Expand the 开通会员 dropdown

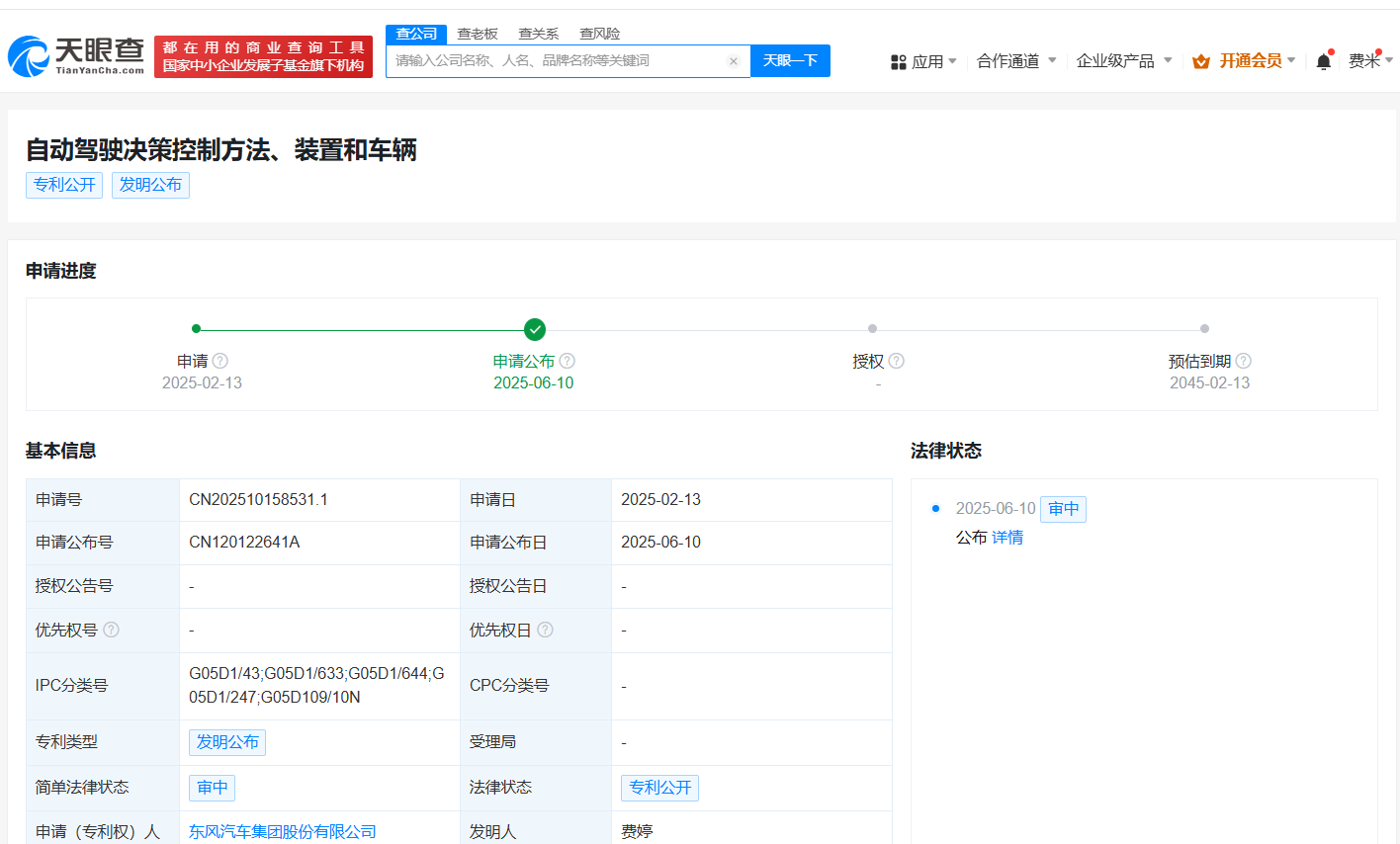point(1291,61)
